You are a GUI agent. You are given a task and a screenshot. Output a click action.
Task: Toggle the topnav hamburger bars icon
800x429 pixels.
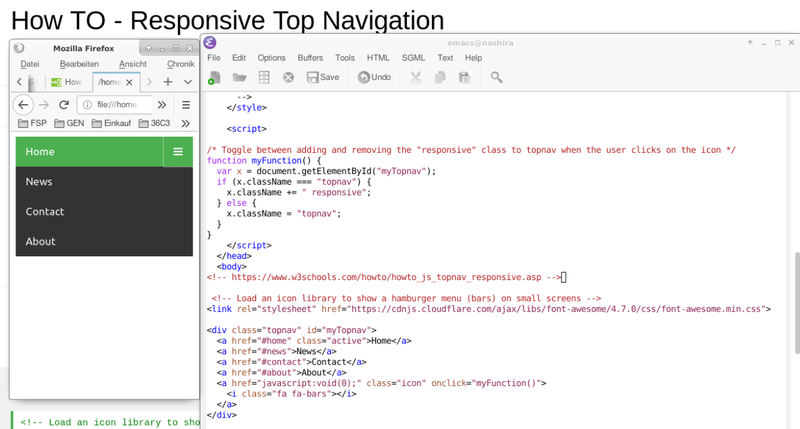point(178,152)
